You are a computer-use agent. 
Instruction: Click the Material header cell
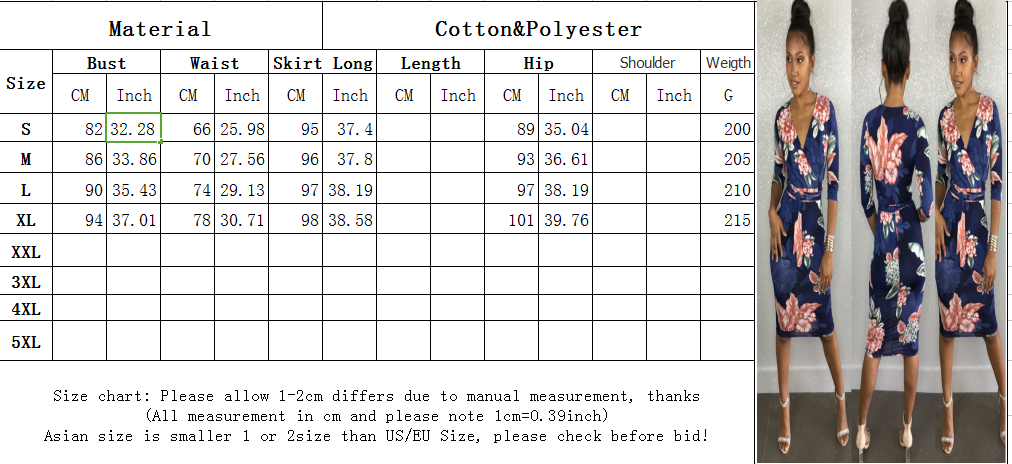click(160, 28)
